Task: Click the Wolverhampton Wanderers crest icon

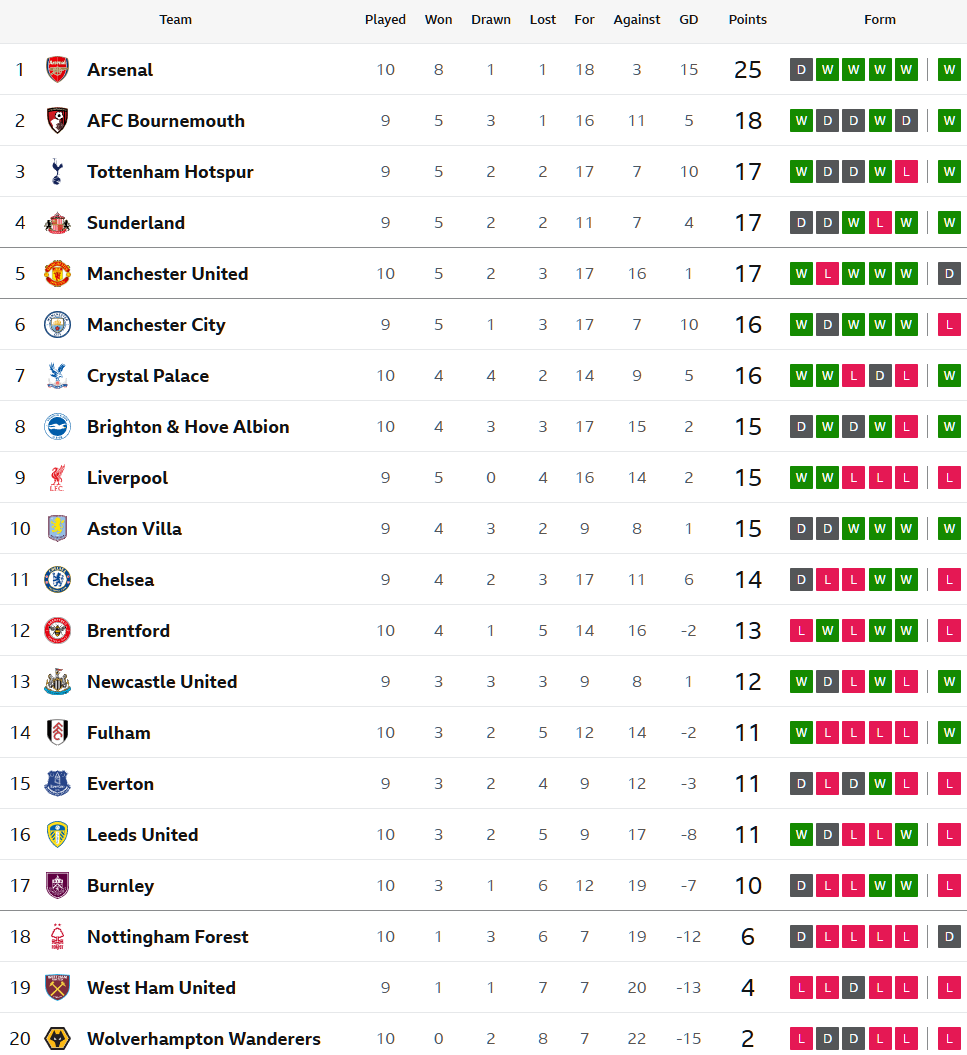Action: pyautogui.click(x=57, y=1039)
